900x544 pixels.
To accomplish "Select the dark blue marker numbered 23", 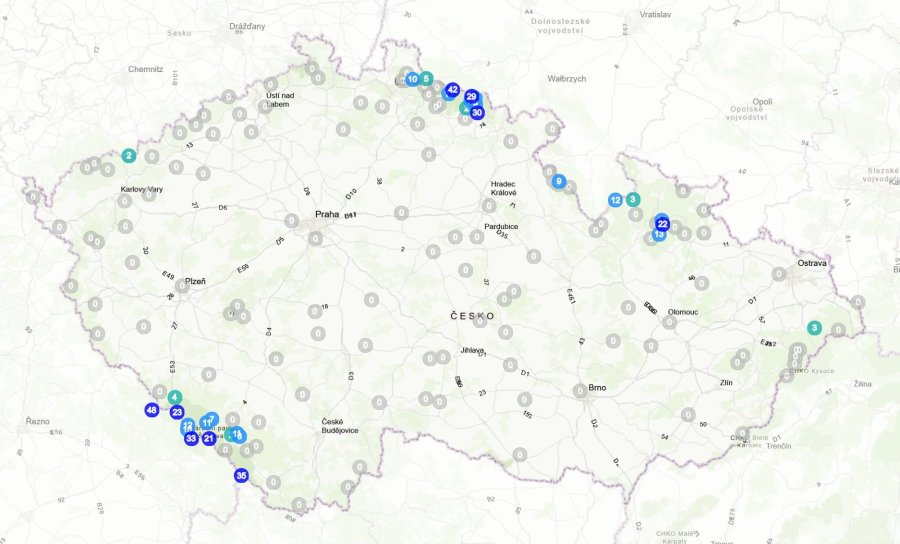I will [x=177, y=412].
